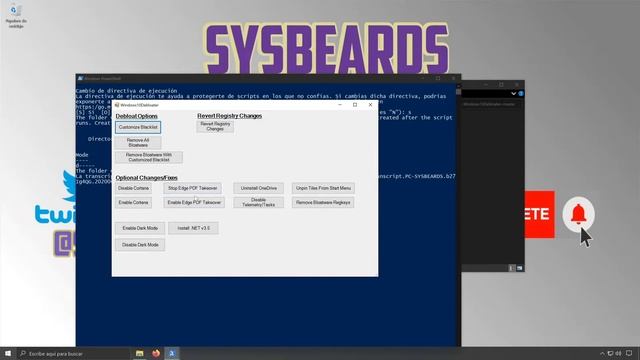Click Stop Edge PDF Takeover
Screen dimensions: 640x360
click(x=193, y=188)
